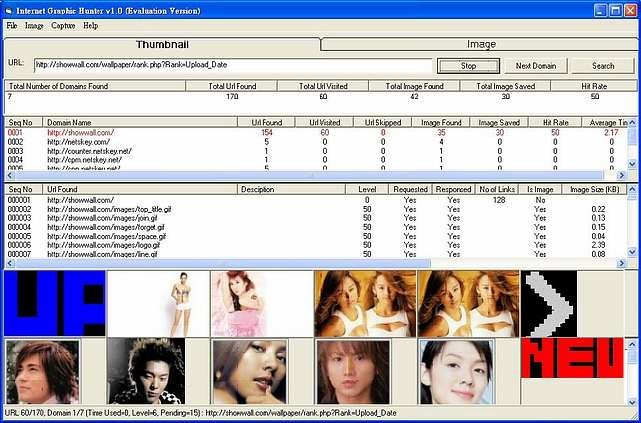
Task: Click the total Hit Rate header in summary
Action: [594, 86]
